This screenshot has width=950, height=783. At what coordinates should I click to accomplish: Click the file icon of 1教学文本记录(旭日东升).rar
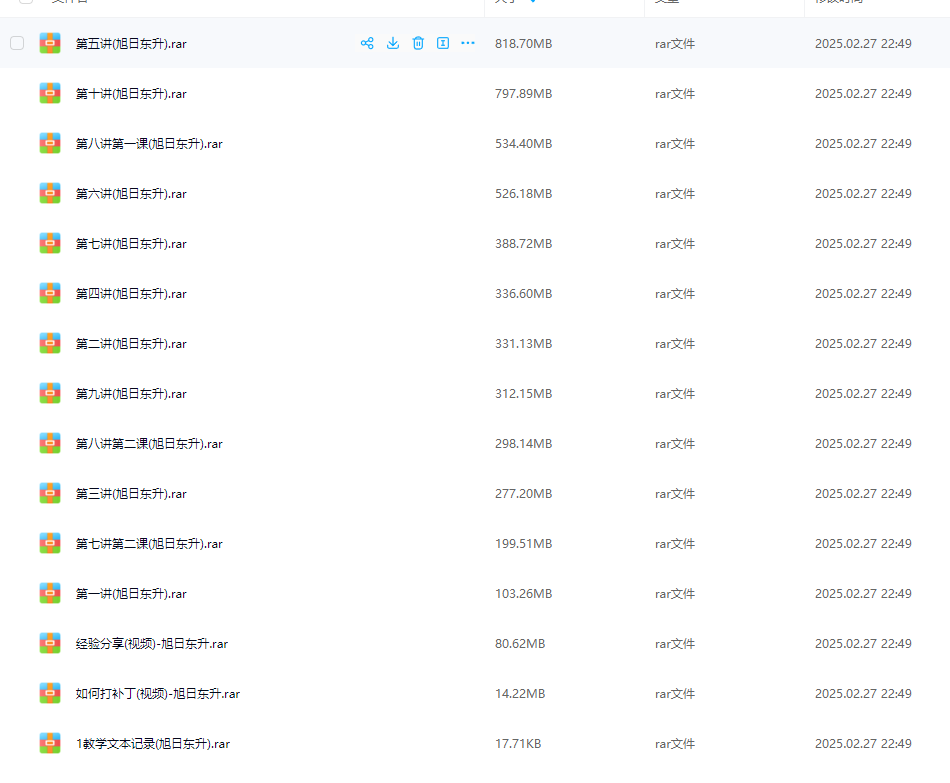tap(50, 743)
